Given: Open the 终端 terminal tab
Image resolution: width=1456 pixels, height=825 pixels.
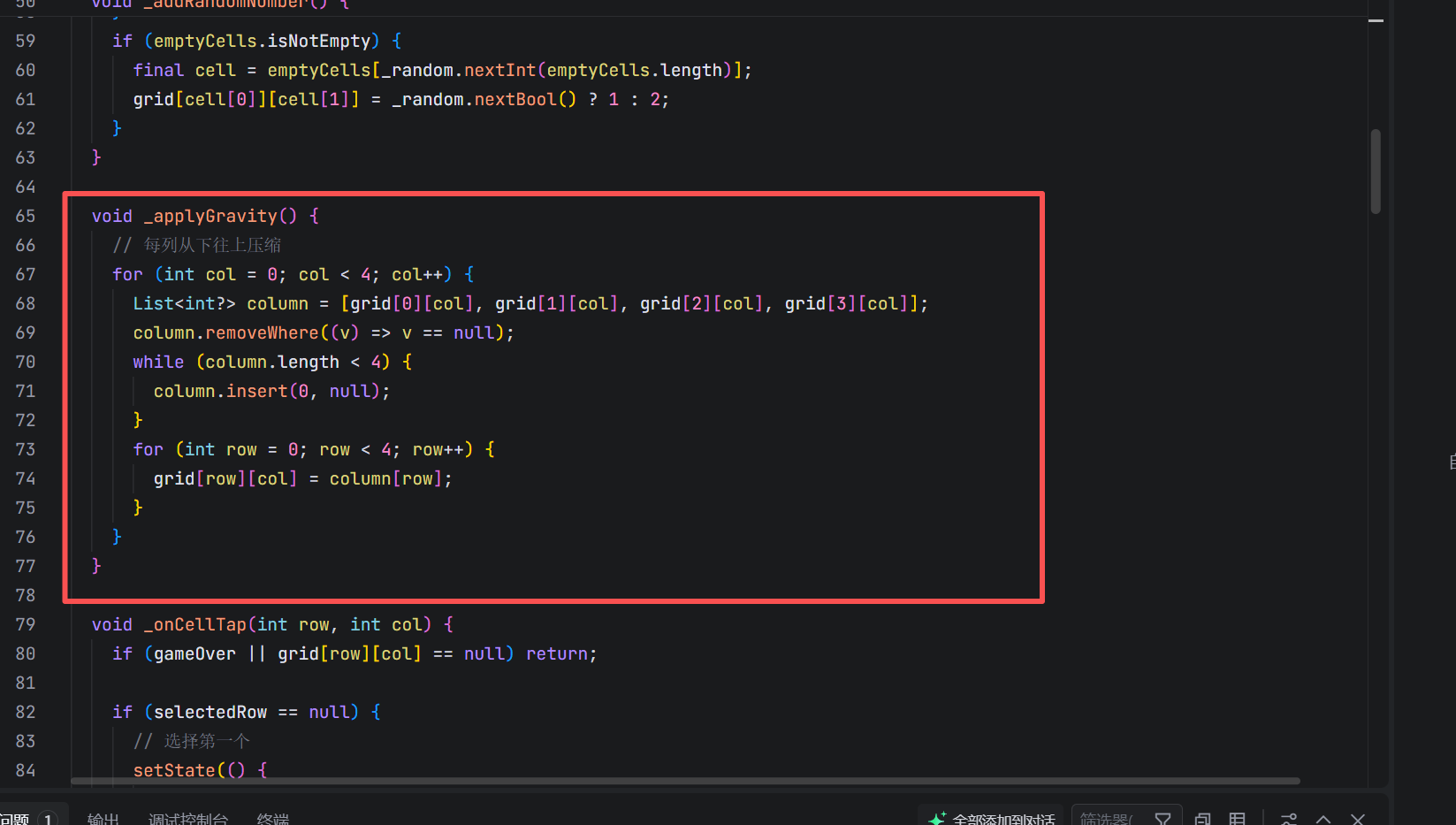Looking at the screenshot, I should 273,819.
